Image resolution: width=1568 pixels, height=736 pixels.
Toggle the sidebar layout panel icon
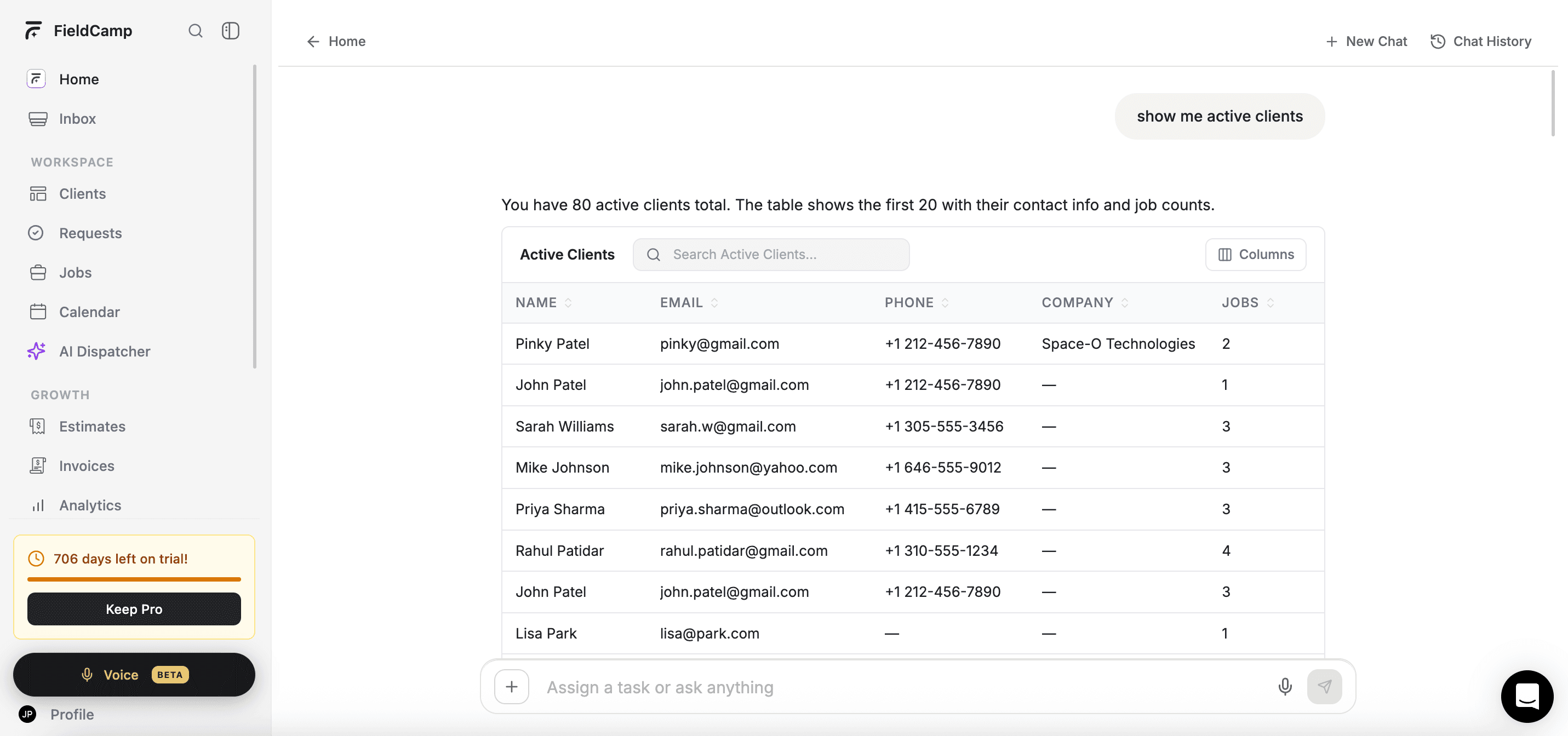click(231, 31)
